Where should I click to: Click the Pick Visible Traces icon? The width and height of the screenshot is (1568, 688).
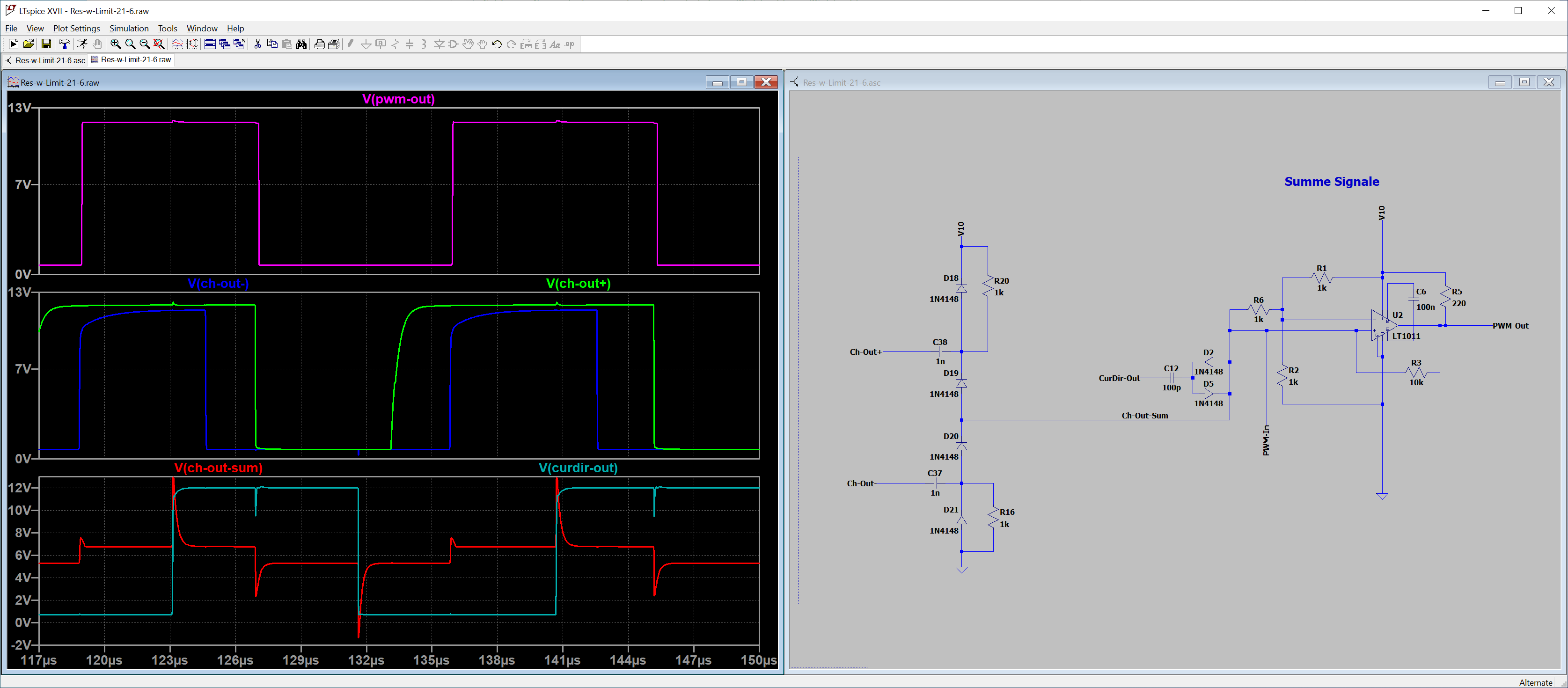(x=178, y=44)
